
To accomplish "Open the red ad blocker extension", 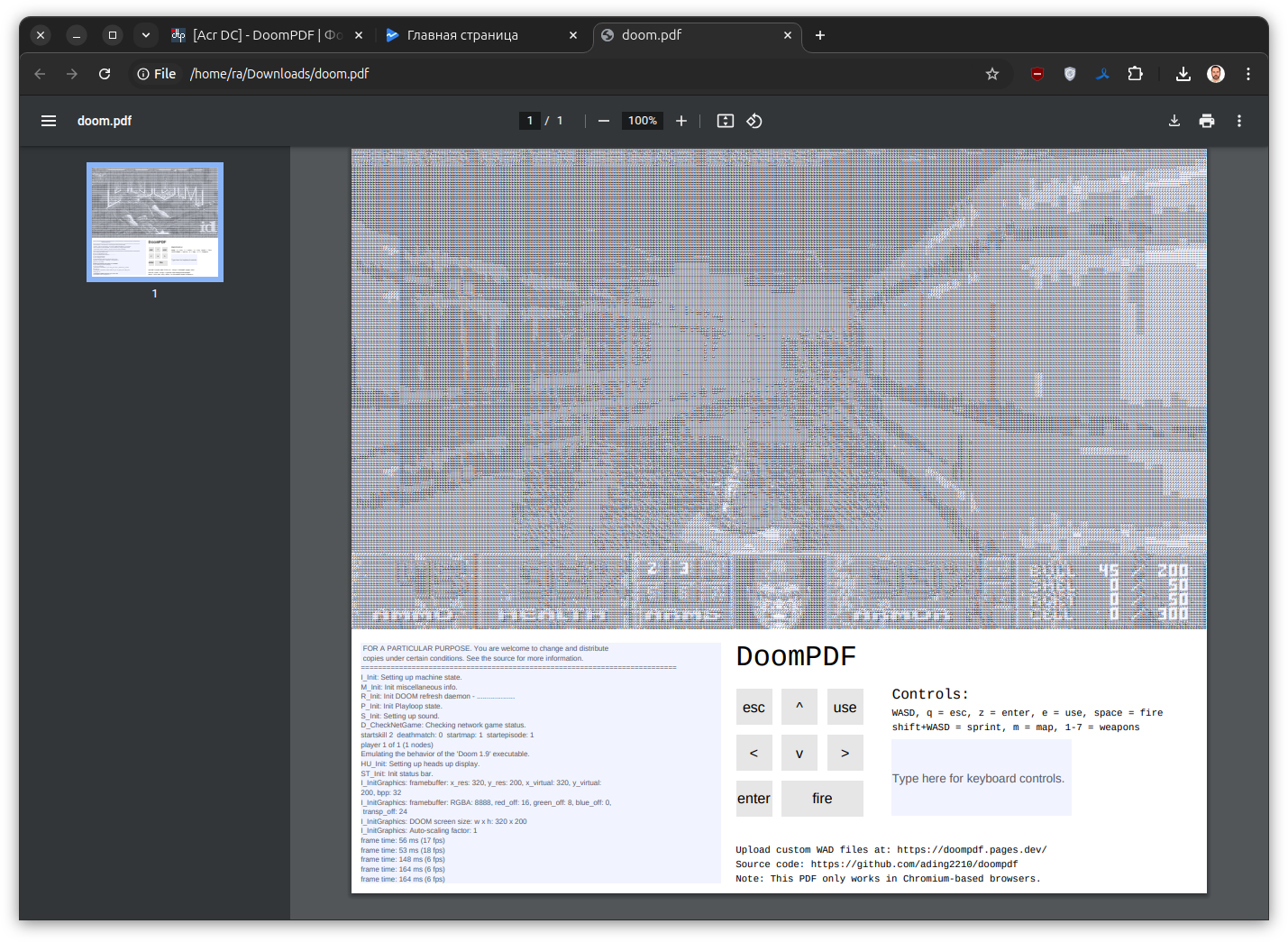I will [1037, 74].
